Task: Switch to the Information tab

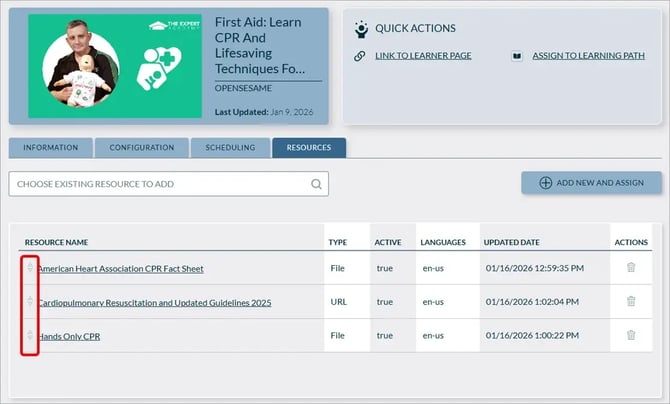Action: pyautogui.click(x=50, y=148)
